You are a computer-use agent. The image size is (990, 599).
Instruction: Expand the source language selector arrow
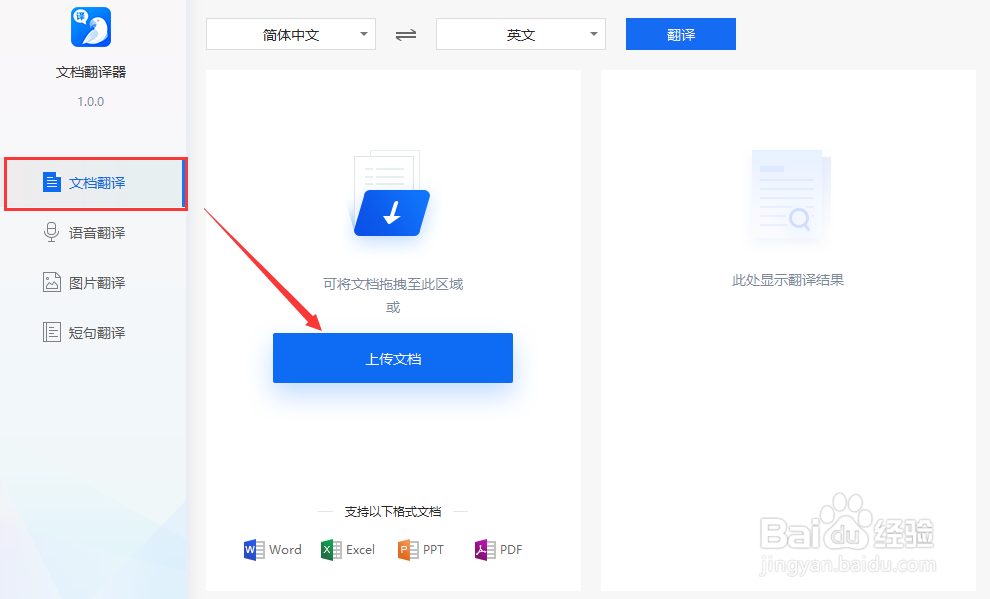[x=364, y=33]
